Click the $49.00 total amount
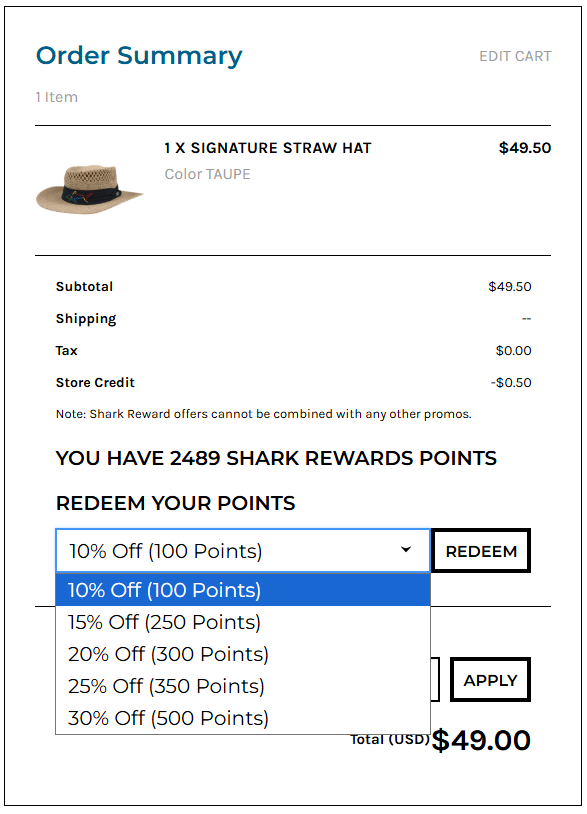Viewport: 587px width, 814px height. click(x=481, y=740)
